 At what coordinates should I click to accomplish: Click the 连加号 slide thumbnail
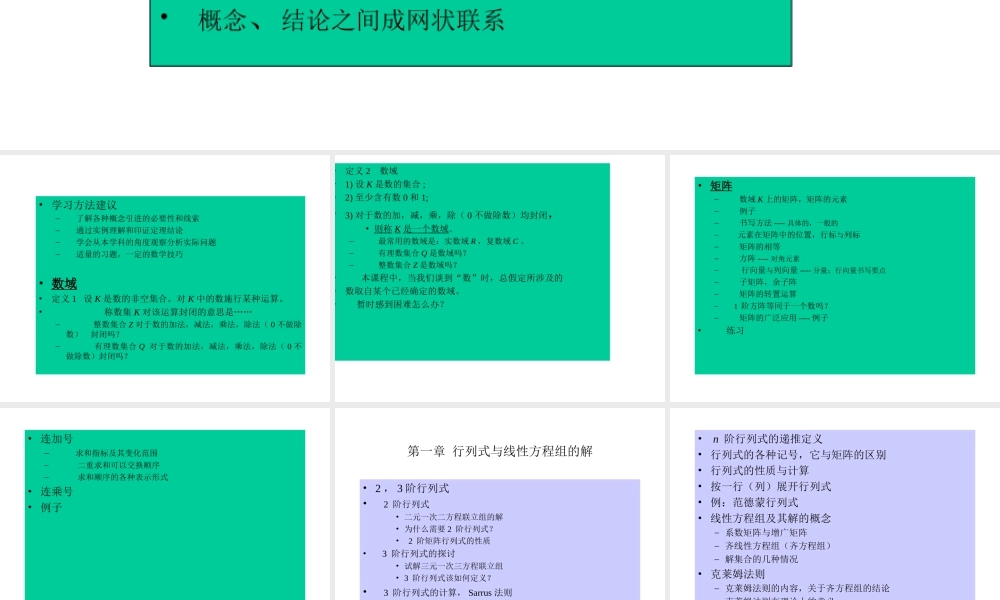click(x=165, y=500)
